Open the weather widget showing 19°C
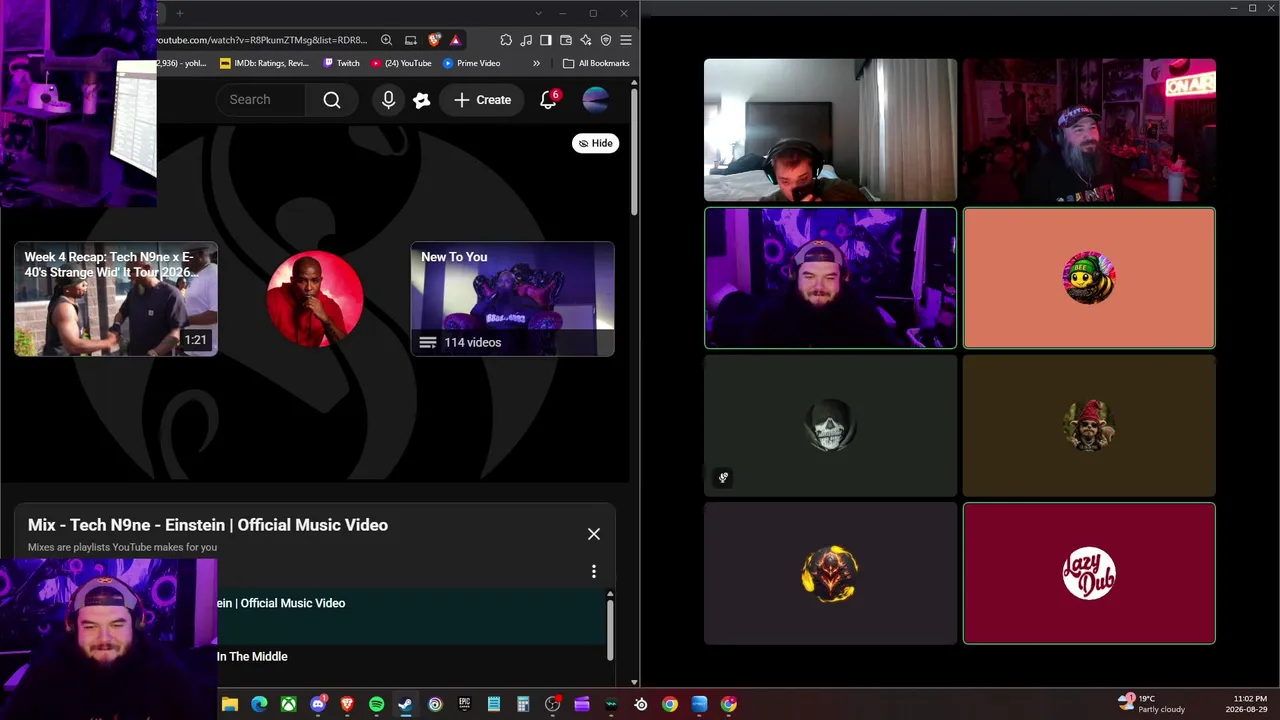The width and height of the screenshot is (1280, 720). pos(1151,704)
